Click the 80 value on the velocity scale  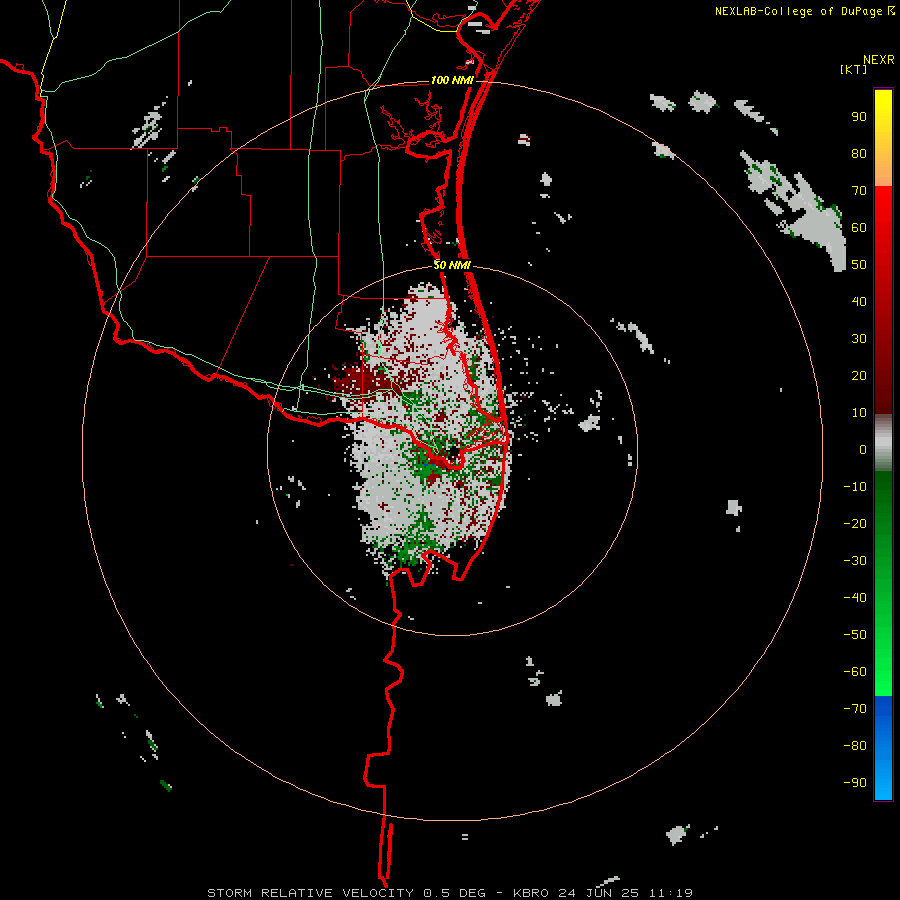click(x=859, y=153)
